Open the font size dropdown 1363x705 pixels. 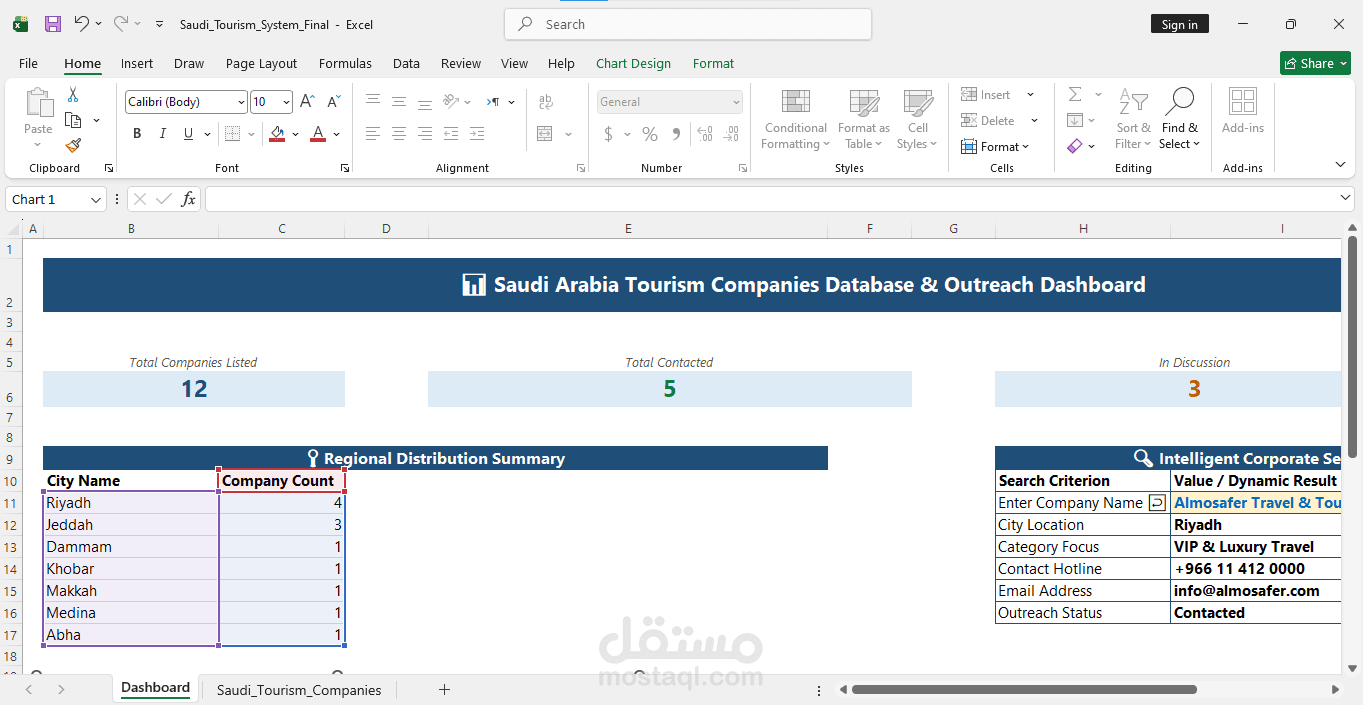tap(287, 102)
